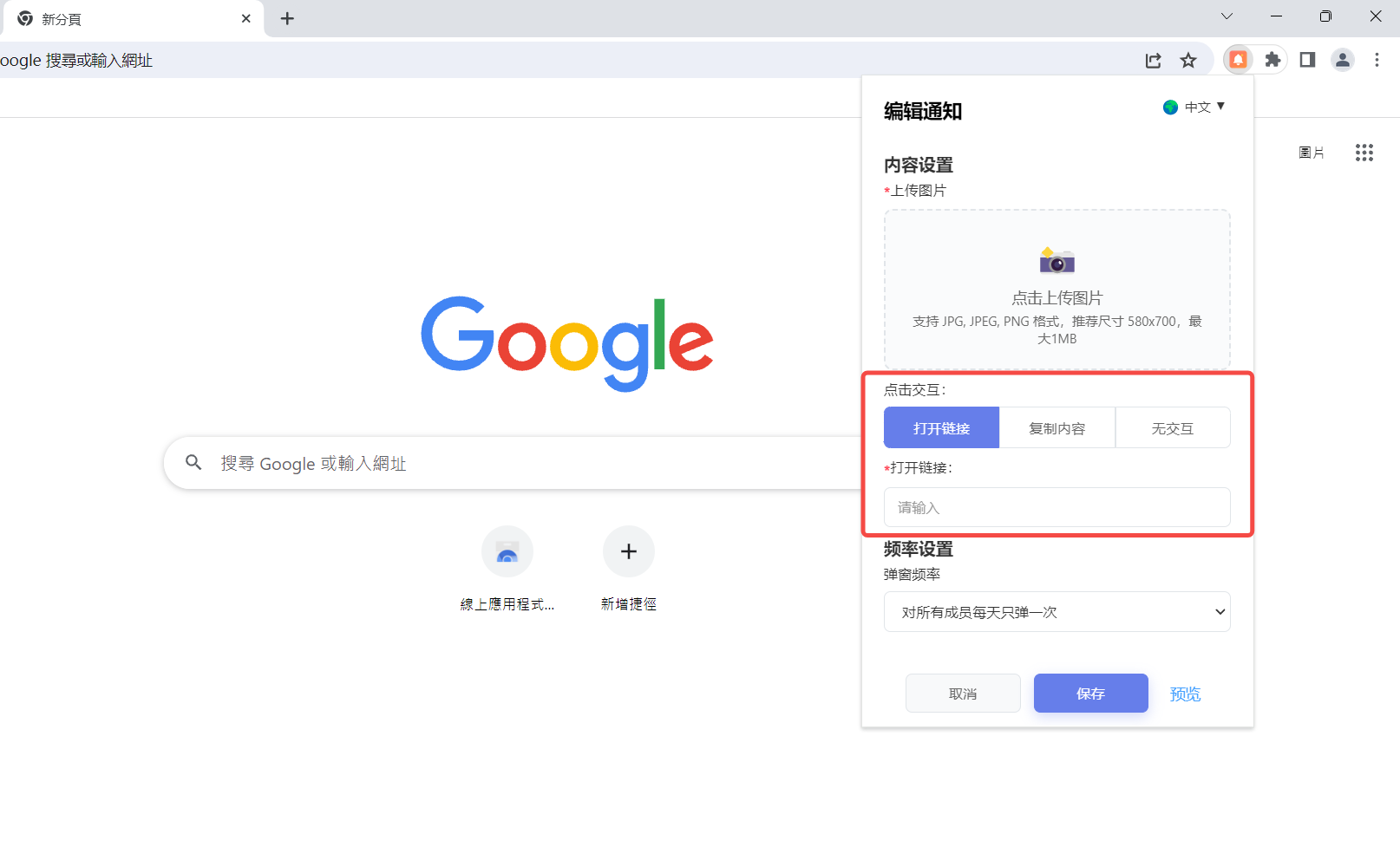Open the Google apps grid
Screen dimensions: 1400x847
(1364, 153)
